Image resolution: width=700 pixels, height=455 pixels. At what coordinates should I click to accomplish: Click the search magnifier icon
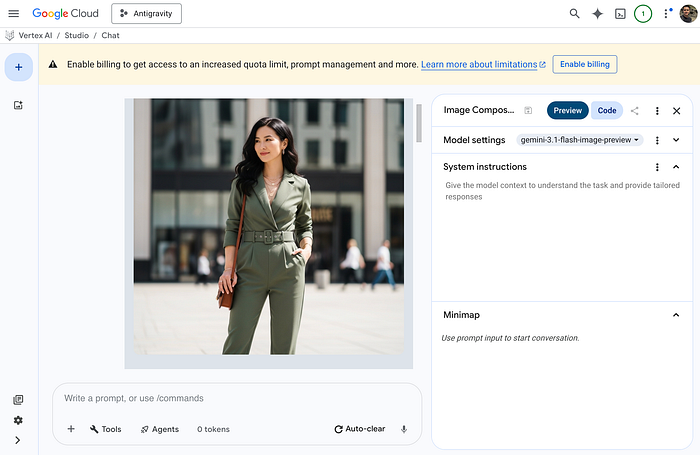(575, 13)
